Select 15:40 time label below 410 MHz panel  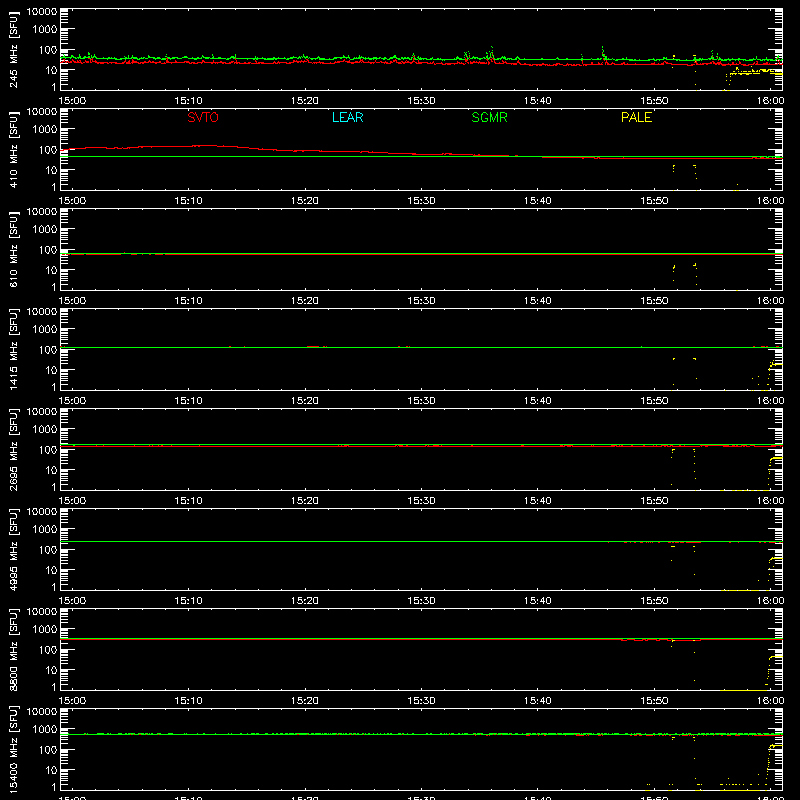click(538, 201)
